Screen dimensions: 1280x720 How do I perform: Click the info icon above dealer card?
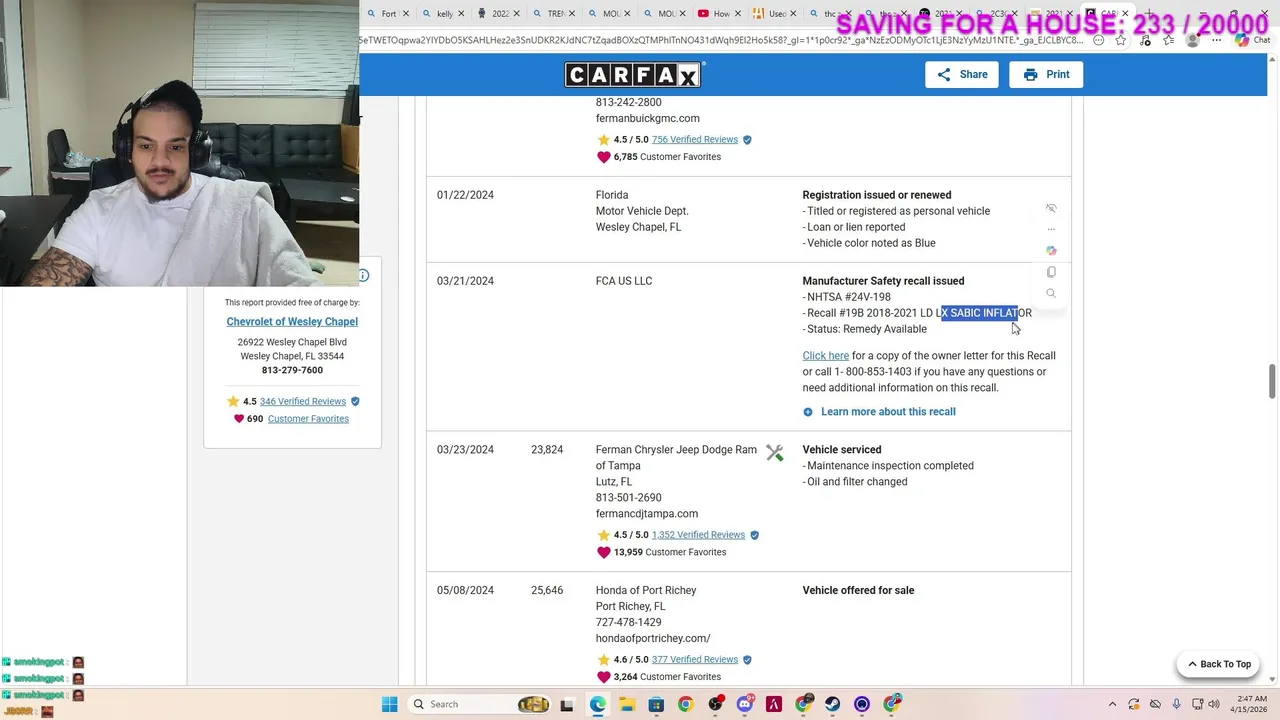(363, 275)
